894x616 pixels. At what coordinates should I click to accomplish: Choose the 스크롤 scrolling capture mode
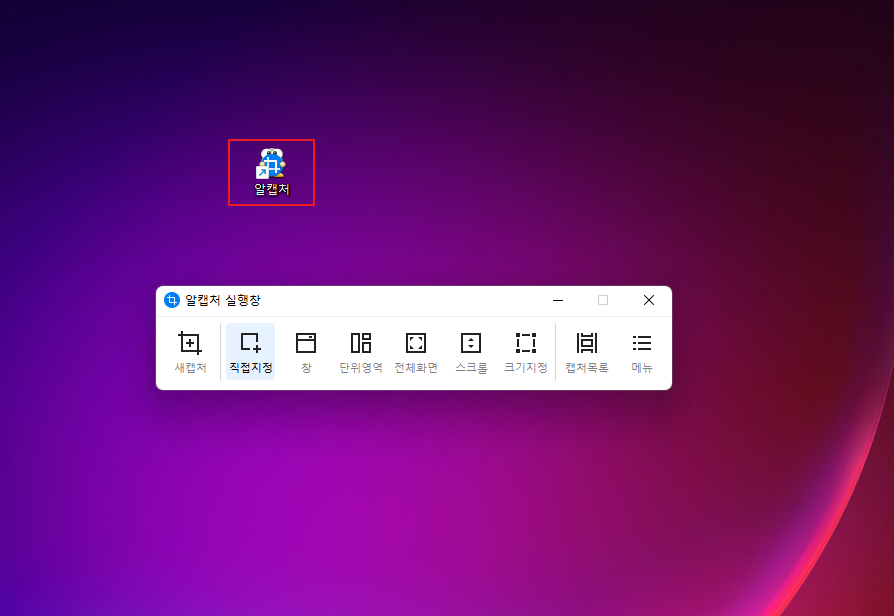click(x=471, y=352)
